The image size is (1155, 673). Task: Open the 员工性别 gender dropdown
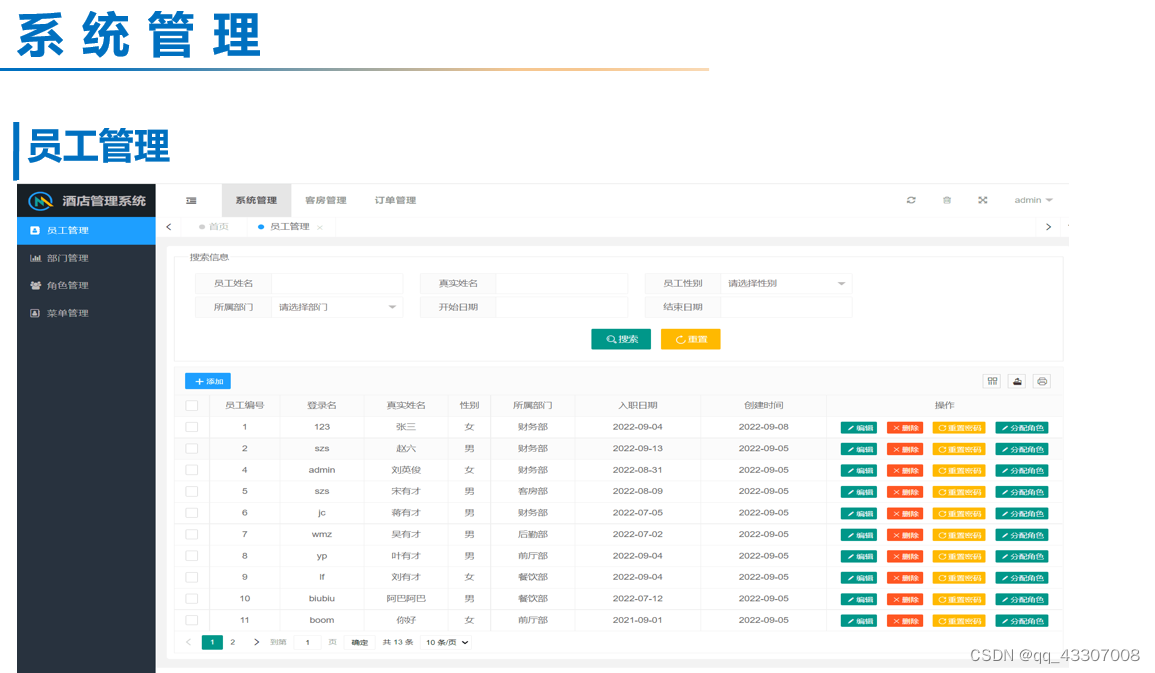pos(786,283)
